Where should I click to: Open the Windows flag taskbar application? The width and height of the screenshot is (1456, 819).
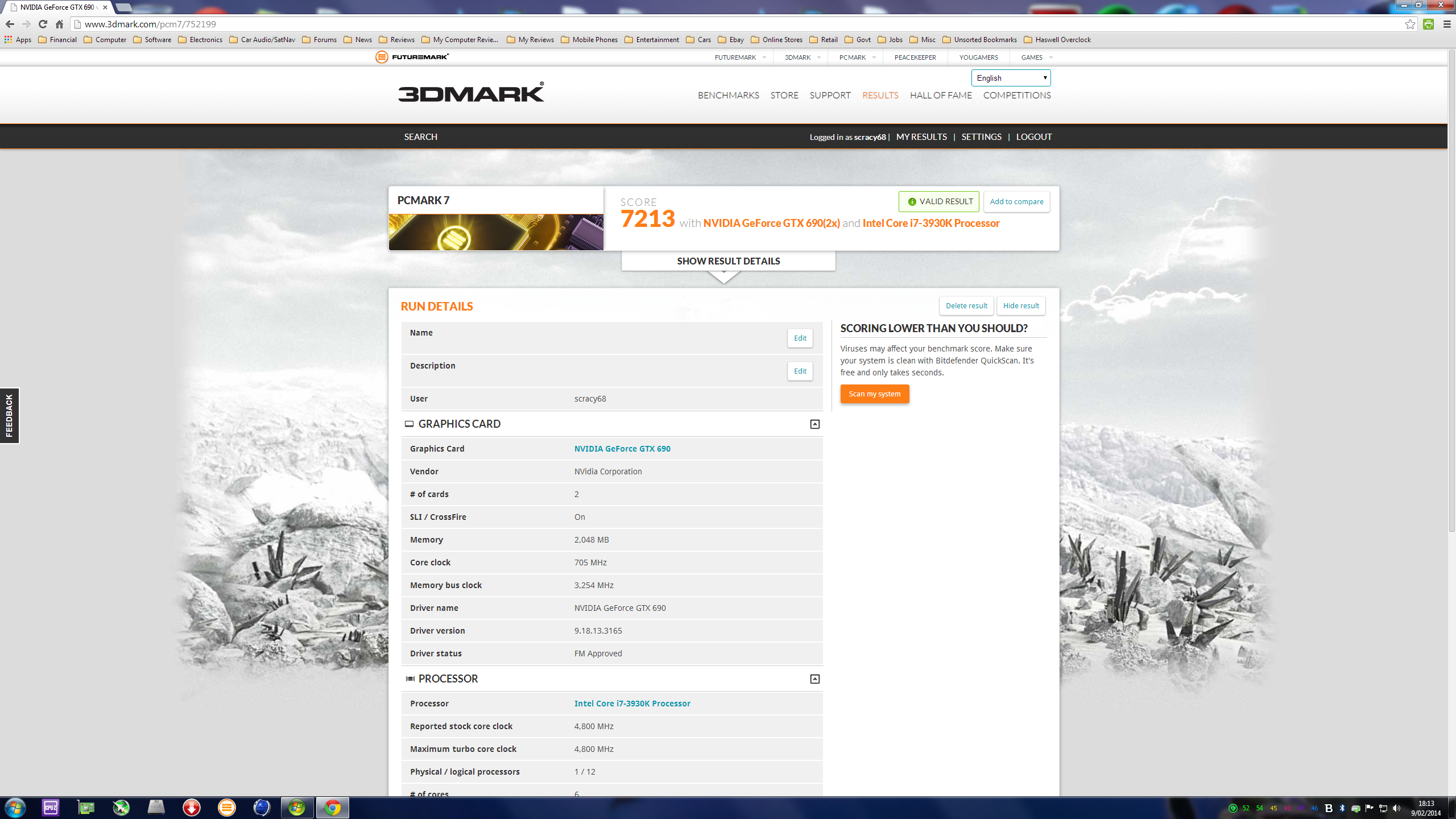(297, 807)
